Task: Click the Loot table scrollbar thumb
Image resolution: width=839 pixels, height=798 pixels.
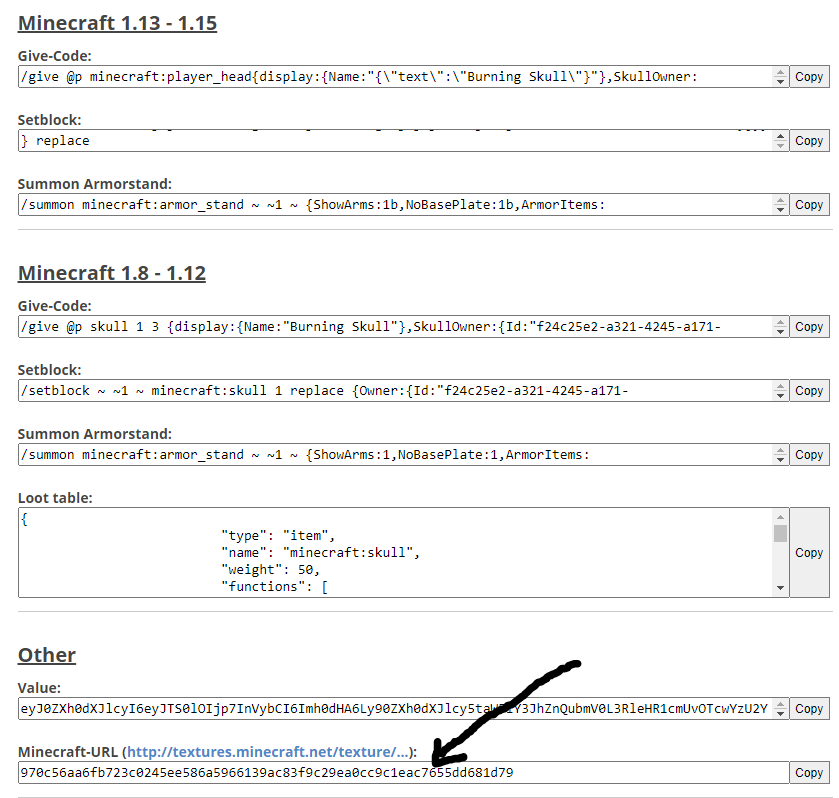Action: click(x=780, y=533)
